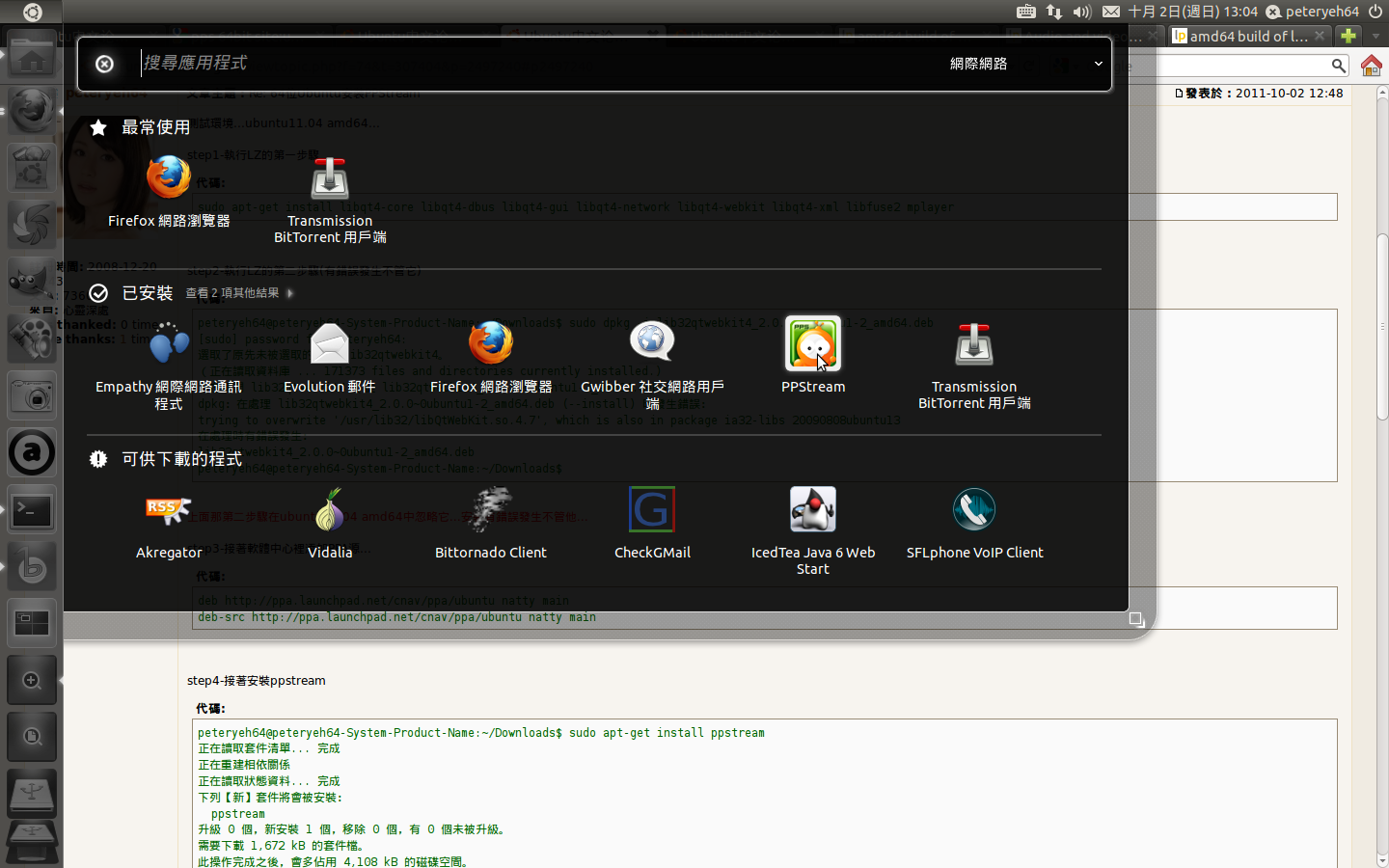Launch PPStream from installed apps

[813, 355]
